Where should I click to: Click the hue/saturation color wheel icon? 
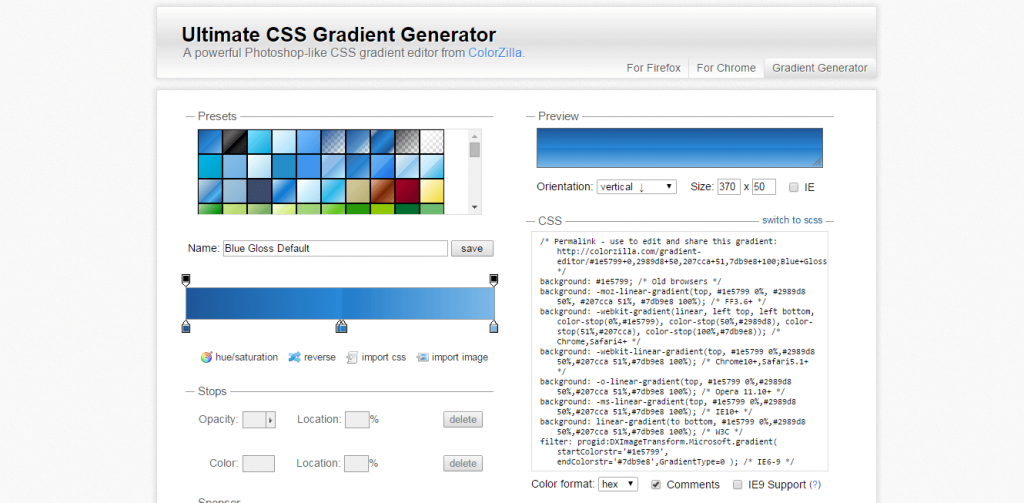click(x=206, y=357)
